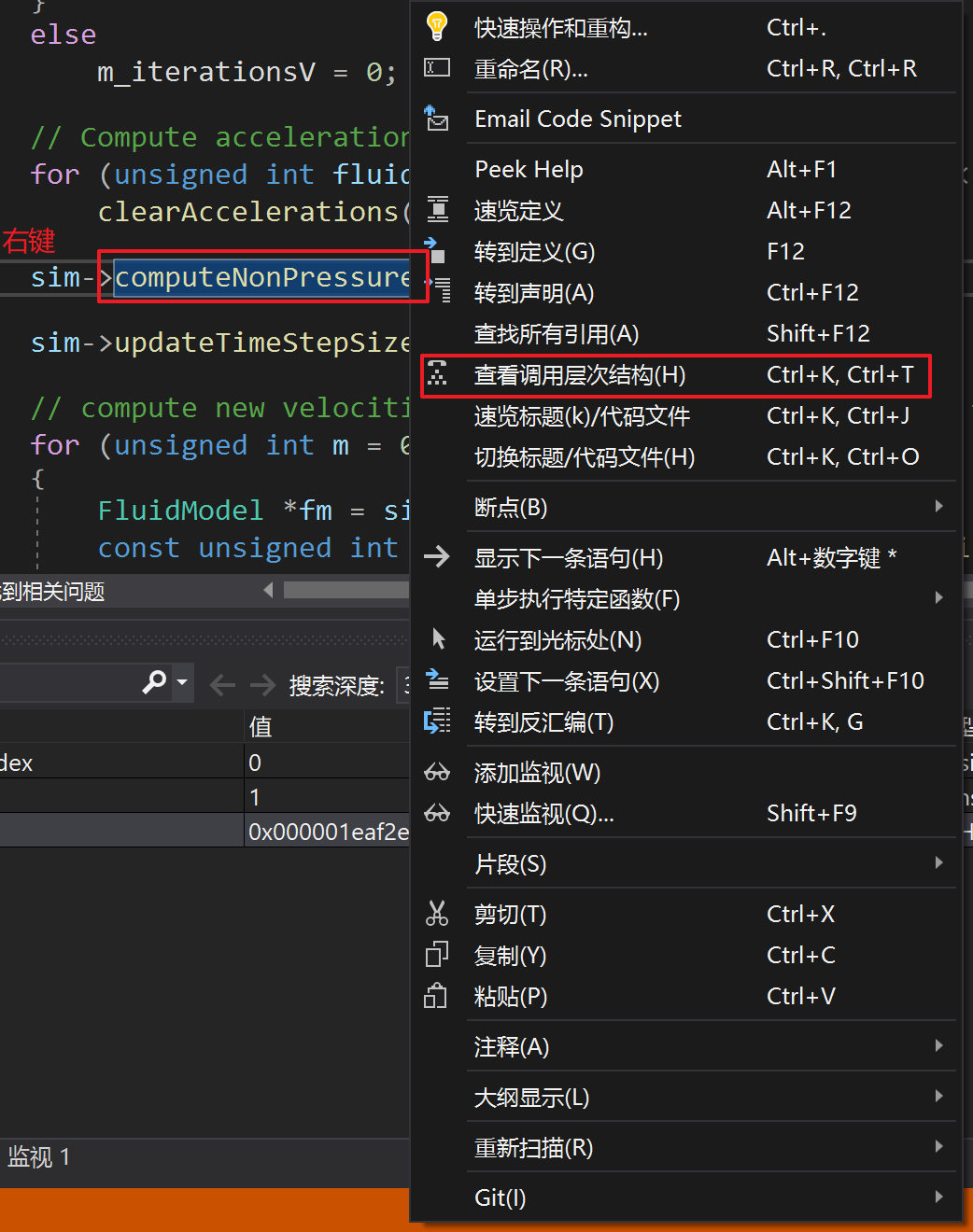Click the paste clipboard icon beside 粘贴(P)
This screenshot has width=973, height=1232.
pos(436,996)
